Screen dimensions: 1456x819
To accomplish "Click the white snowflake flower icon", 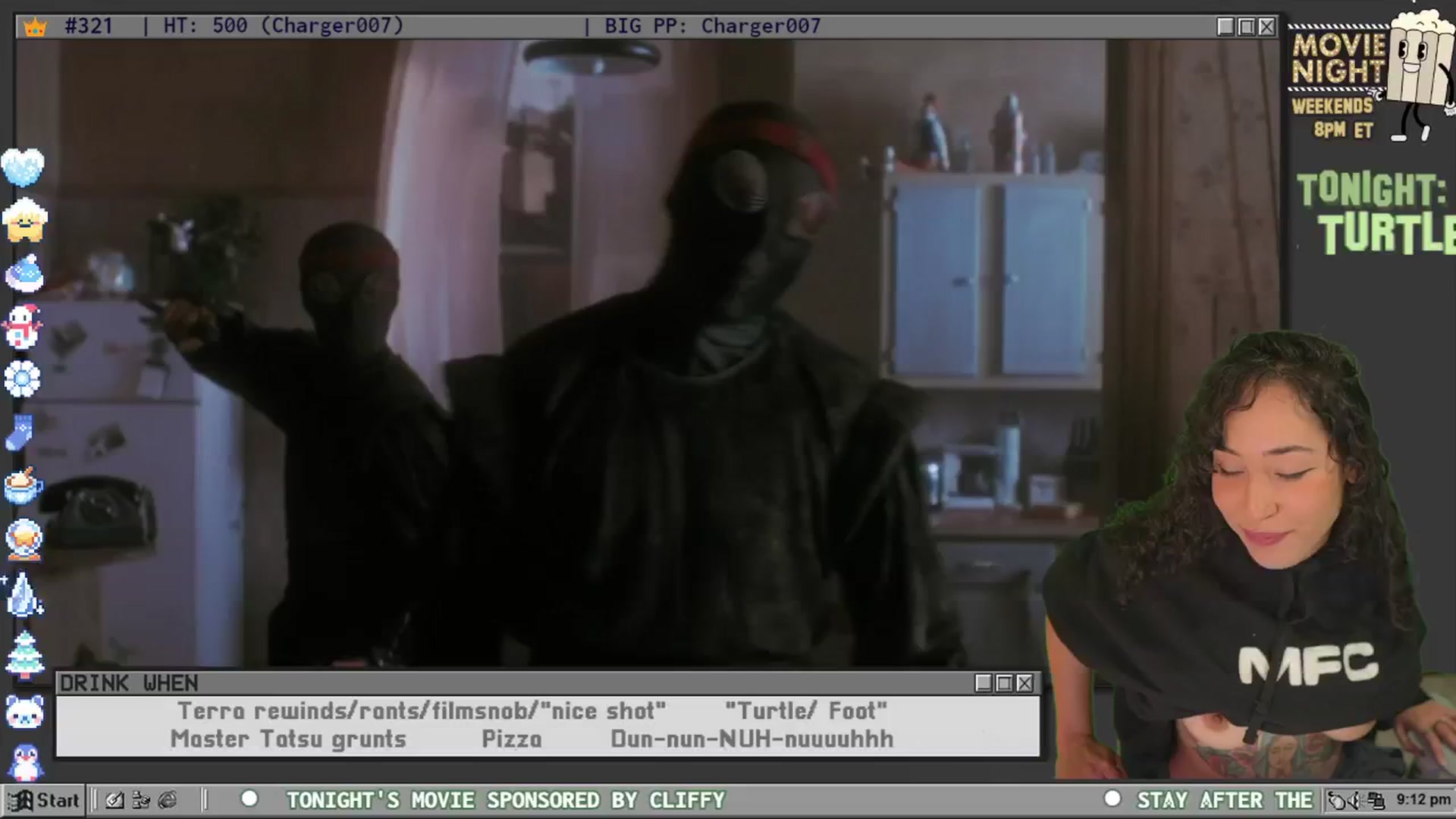I will pos(23,379).
